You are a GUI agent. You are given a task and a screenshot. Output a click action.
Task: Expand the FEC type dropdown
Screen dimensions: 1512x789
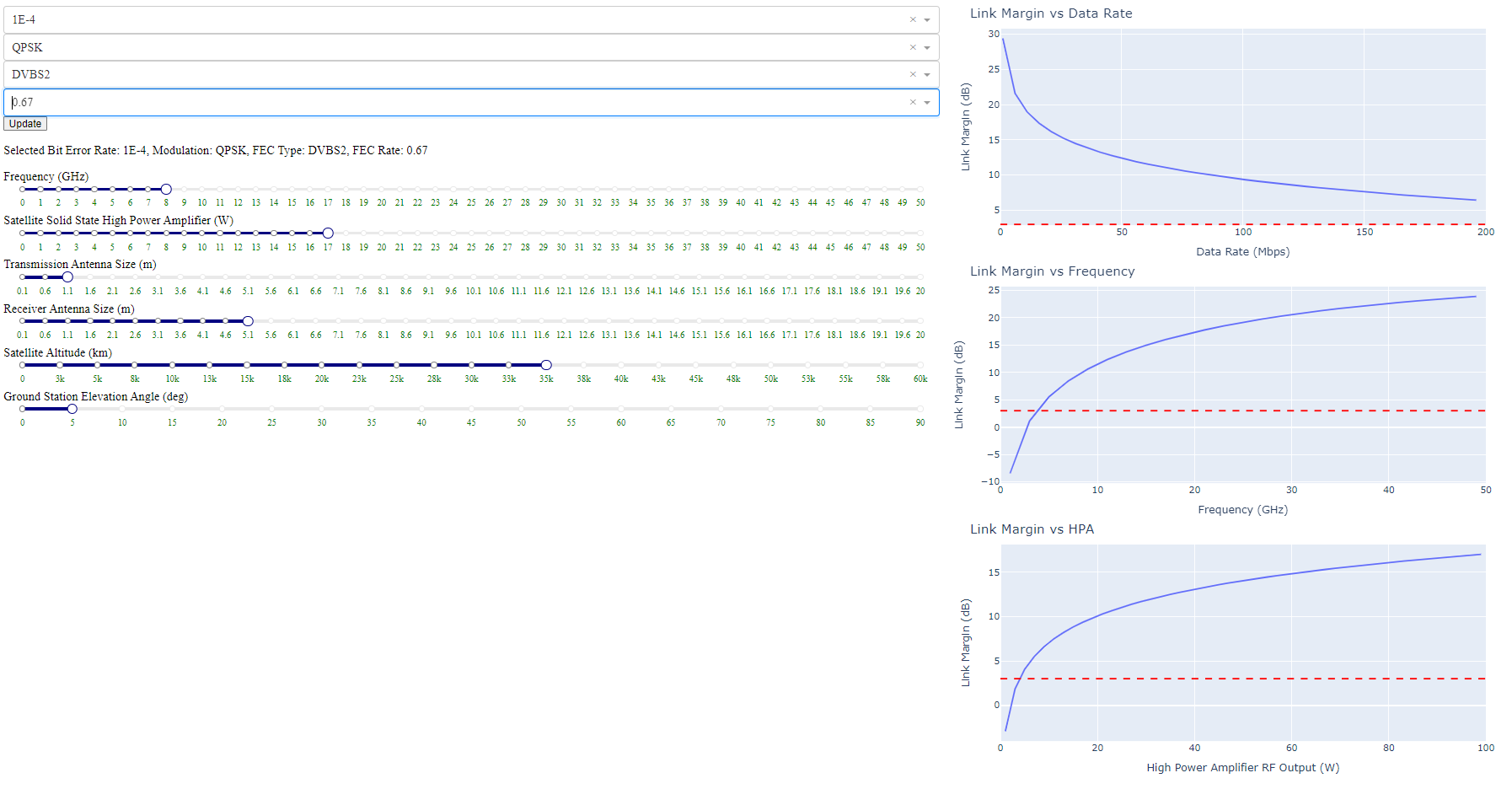pos(927,74)
